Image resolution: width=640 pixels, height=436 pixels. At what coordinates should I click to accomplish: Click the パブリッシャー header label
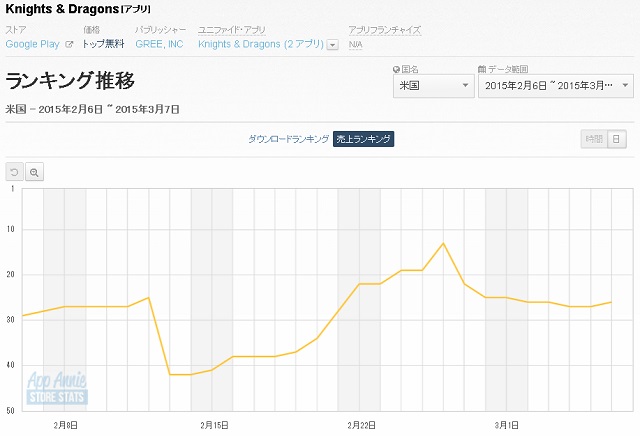pyautogui.click(x=160, y=30)
